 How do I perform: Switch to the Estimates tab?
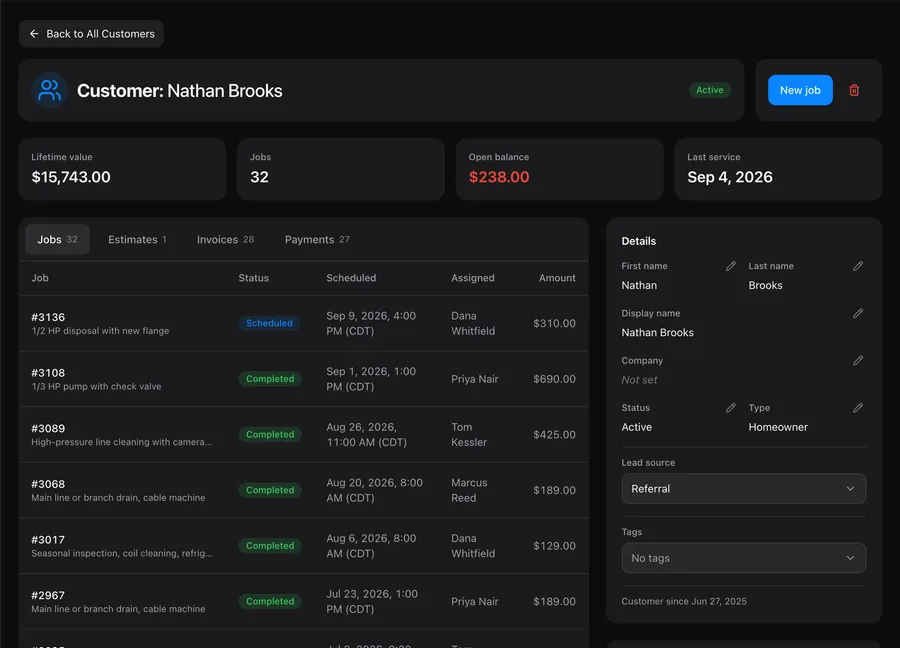pyautogui.click(x=137, y=239)
